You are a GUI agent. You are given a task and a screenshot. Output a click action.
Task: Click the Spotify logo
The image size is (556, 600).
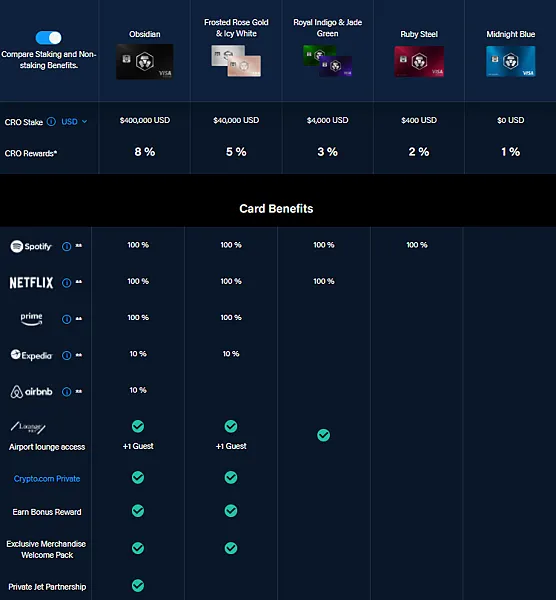(x=31, y=246)
